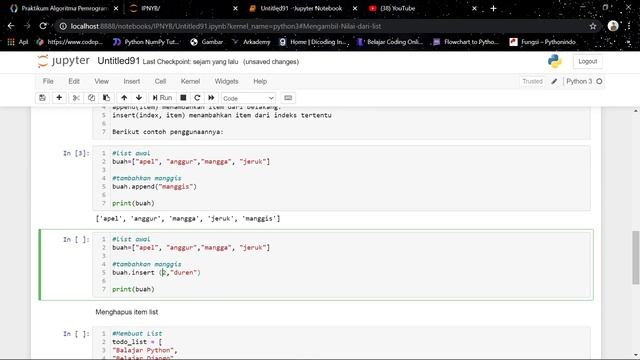
Task: Open the command palette keyboard icon
Action: coord(288,98)
